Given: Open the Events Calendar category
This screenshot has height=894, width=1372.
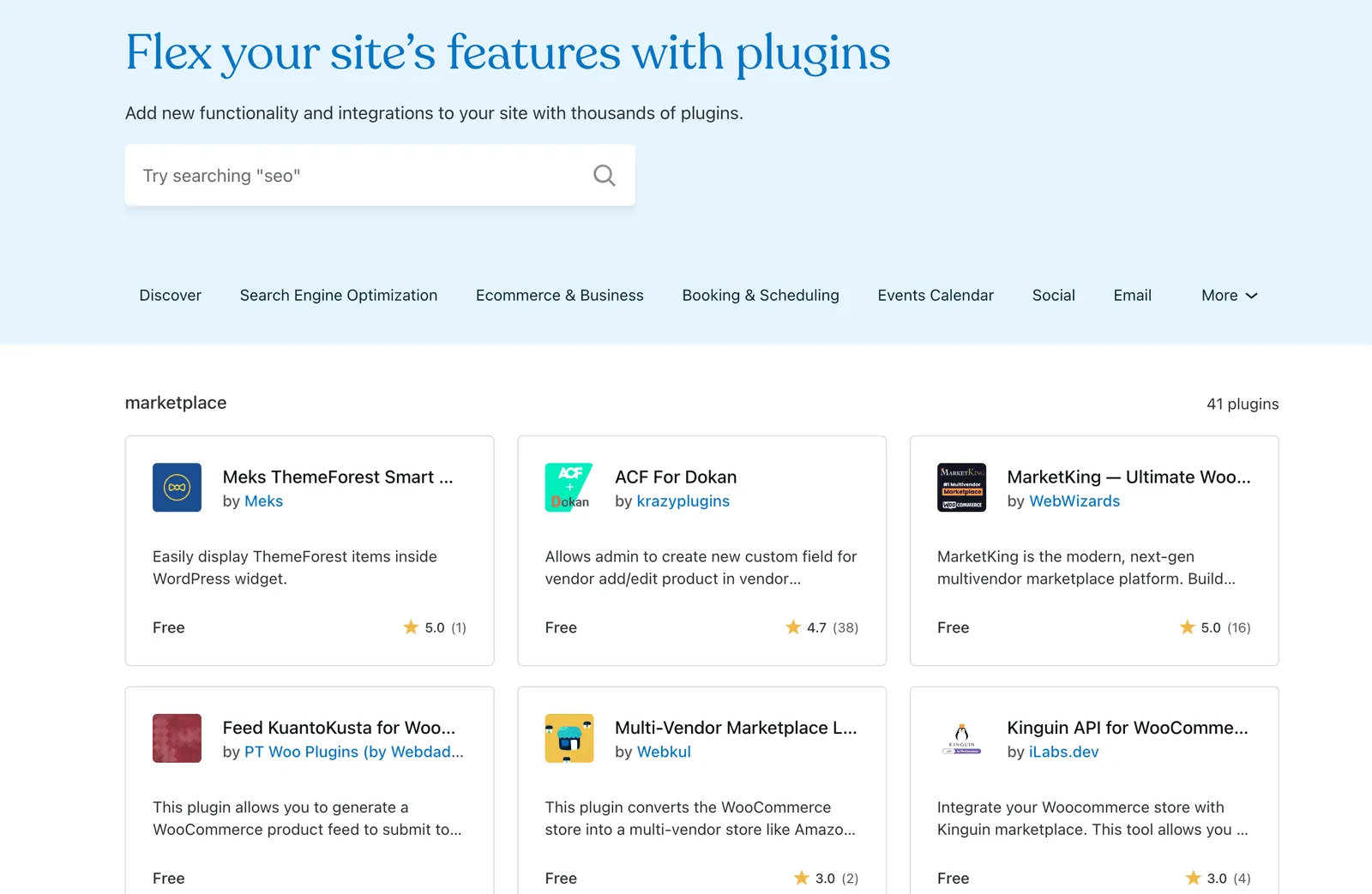Looking at the screenshot, I should tap(936, 296).
